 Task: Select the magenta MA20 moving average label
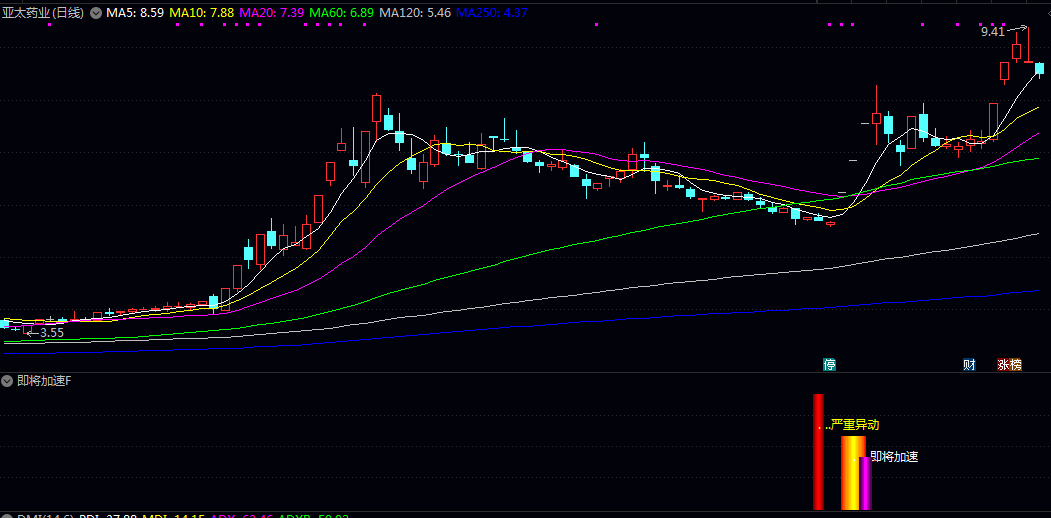tap(272, 13)
